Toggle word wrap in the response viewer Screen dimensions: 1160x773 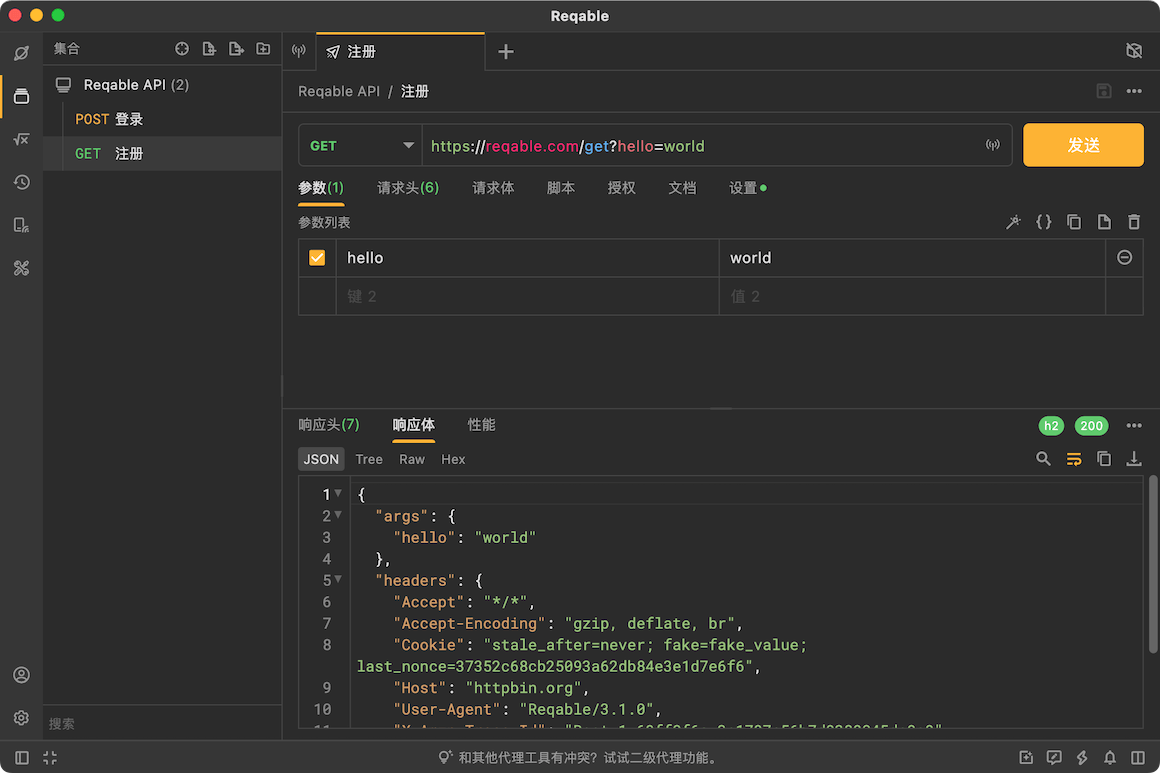click(1073, 459)
